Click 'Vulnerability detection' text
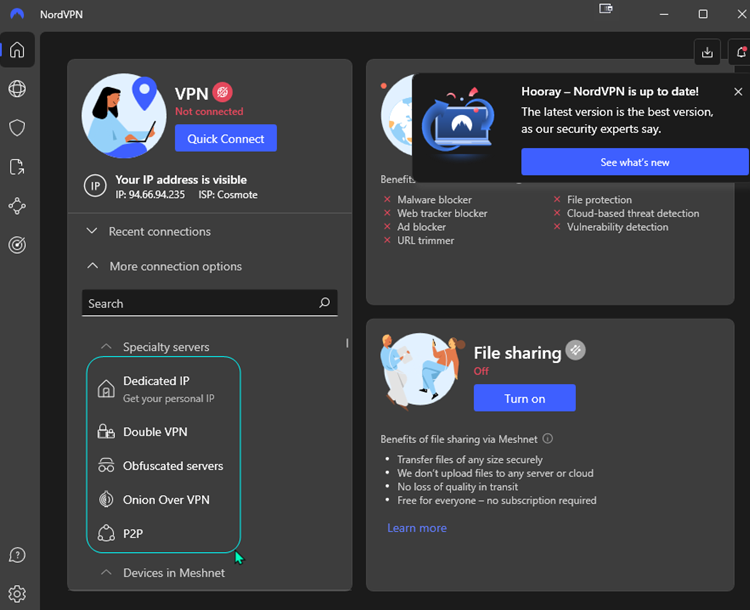 pos(618,227)
